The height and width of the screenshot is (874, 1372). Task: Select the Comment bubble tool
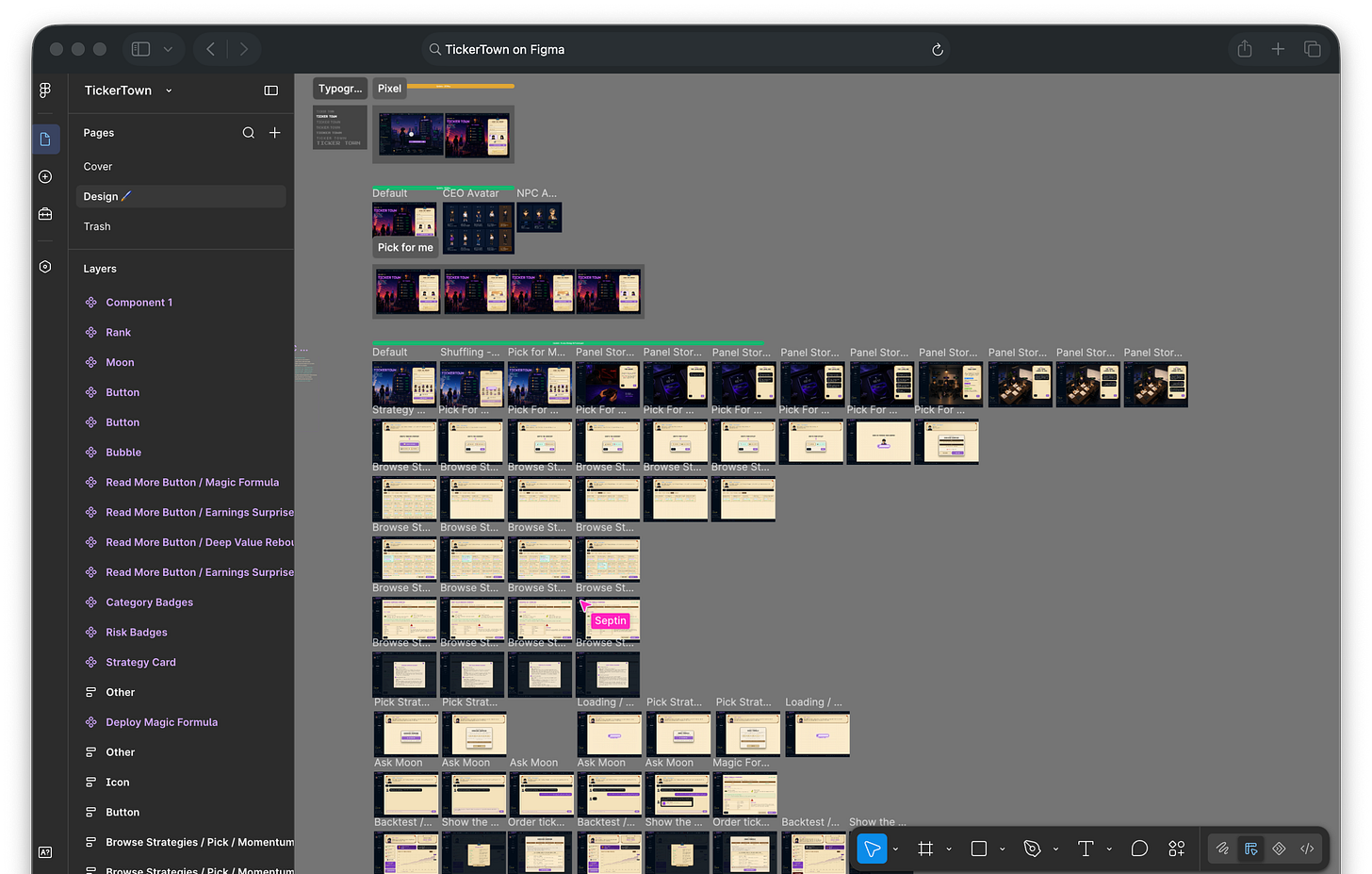coord(1139,849)
